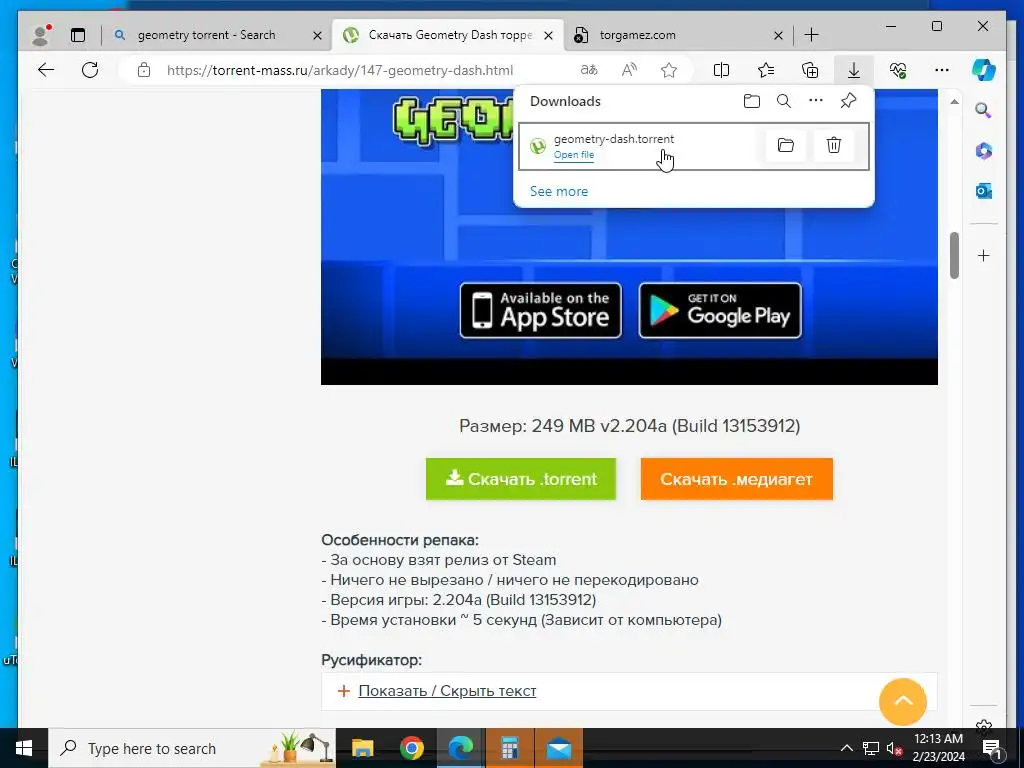The height and width of the screenshot is (768, 1024).
Task: Open tab actions menu icon
Action: [x=78, y=35]
